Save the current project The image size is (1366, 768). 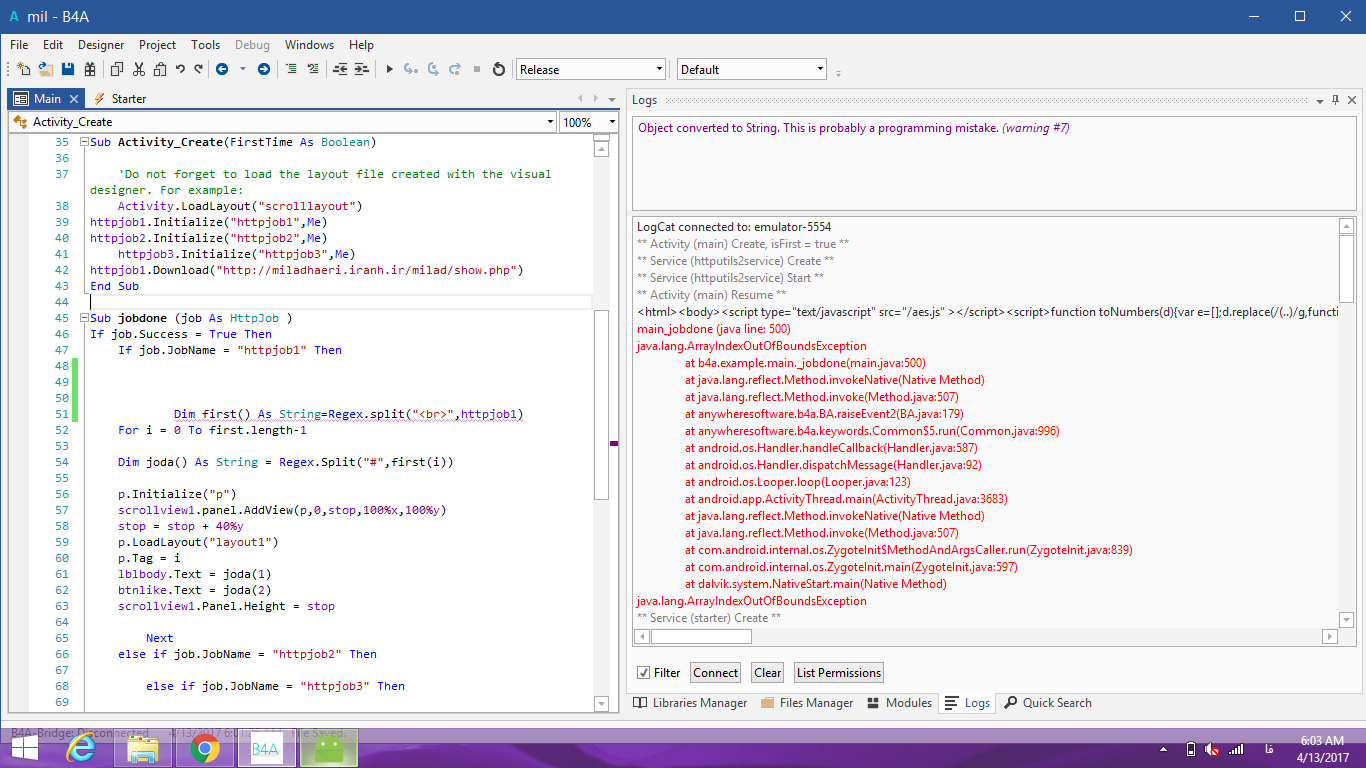coord(68,69)
